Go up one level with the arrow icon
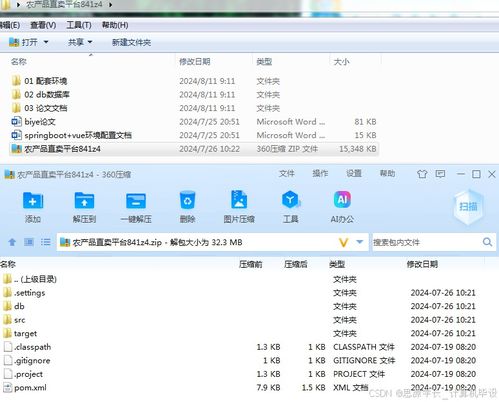 12,242
